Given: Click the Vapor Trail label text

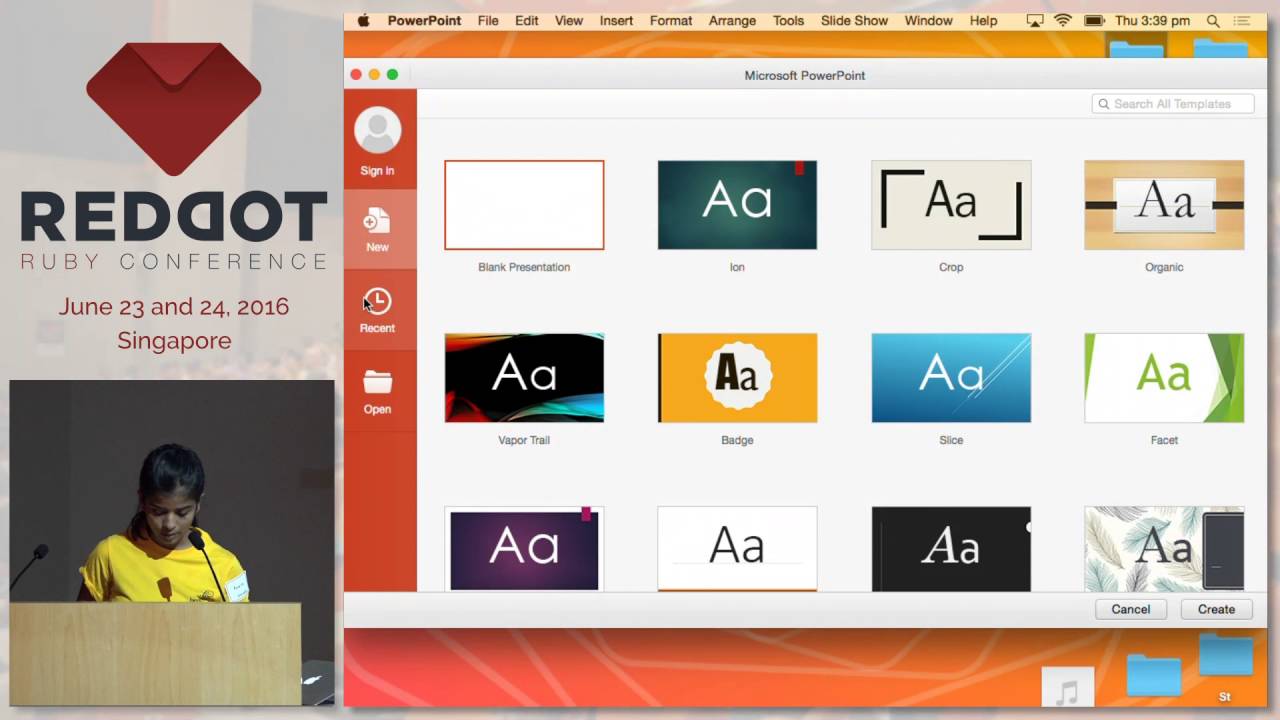Looking at the screenshot, I should pyautogui.click(x=524, y=440).
